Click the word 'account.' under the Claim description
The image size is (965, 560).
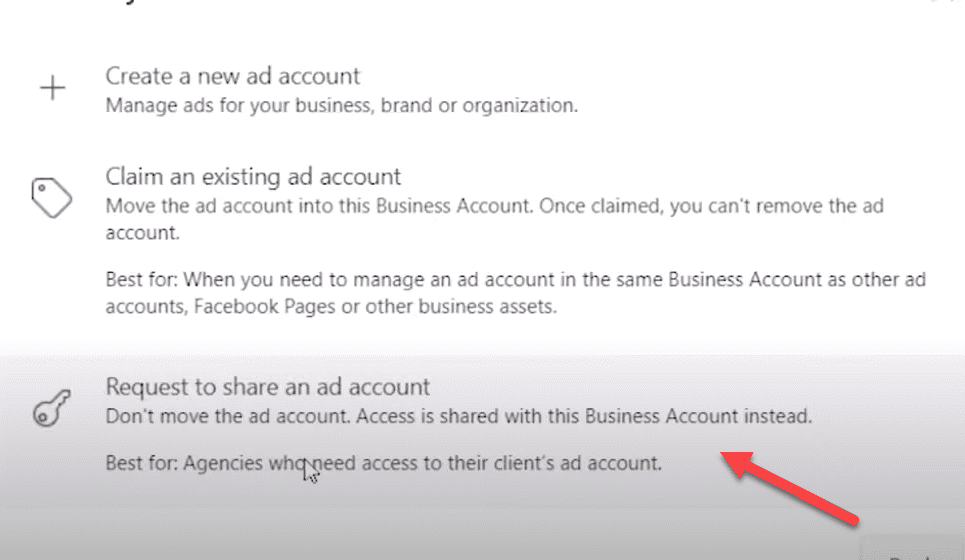[142, 233]
